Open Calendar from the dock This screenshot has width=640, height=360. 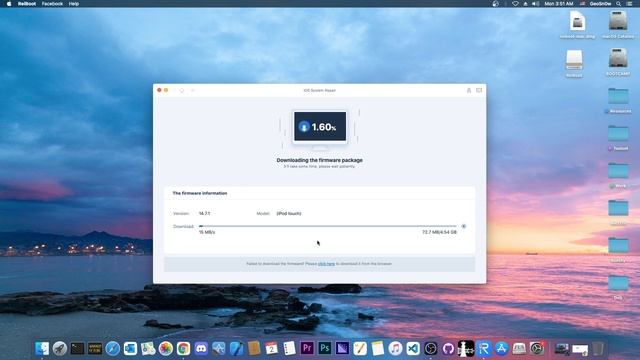[271, 348]
